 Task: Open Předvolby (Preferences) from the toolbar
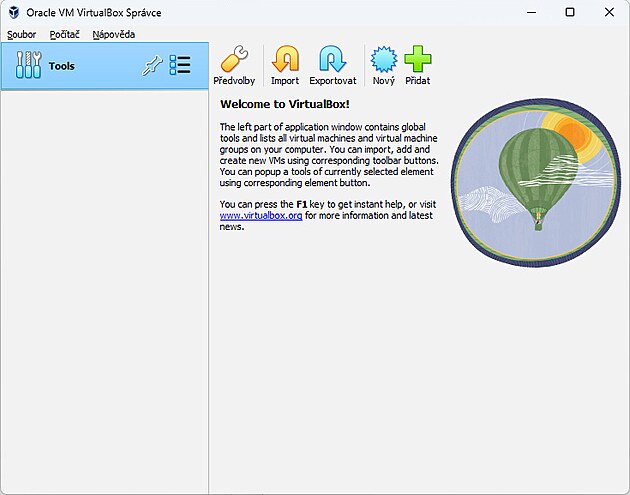click(234, 66)
